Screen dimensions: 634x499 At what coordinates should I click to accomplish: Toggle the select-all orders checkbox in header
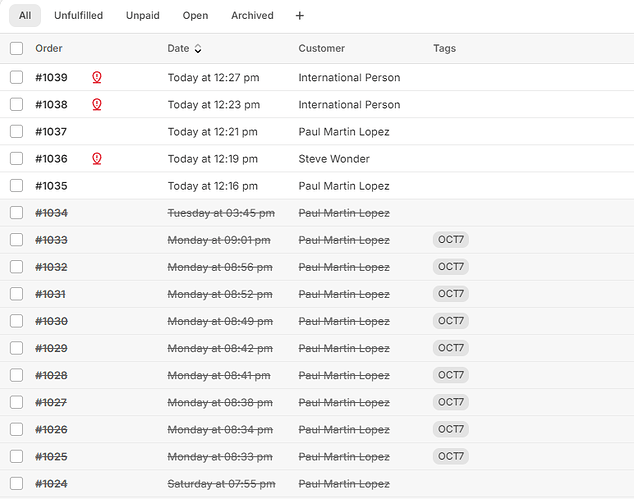click(16, 48)
